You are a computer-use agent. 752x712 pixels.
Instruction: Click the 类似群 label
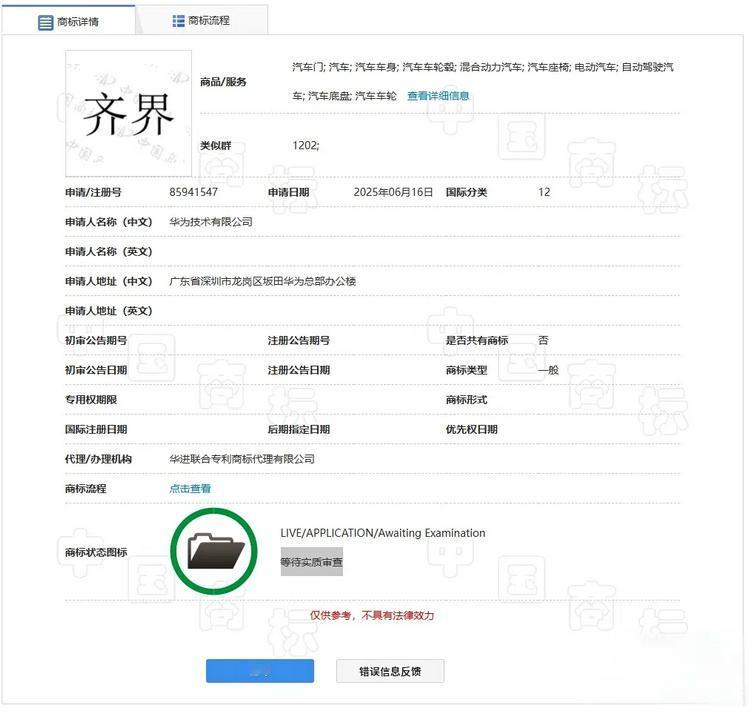pyautogui.click(x=216, y=145)
